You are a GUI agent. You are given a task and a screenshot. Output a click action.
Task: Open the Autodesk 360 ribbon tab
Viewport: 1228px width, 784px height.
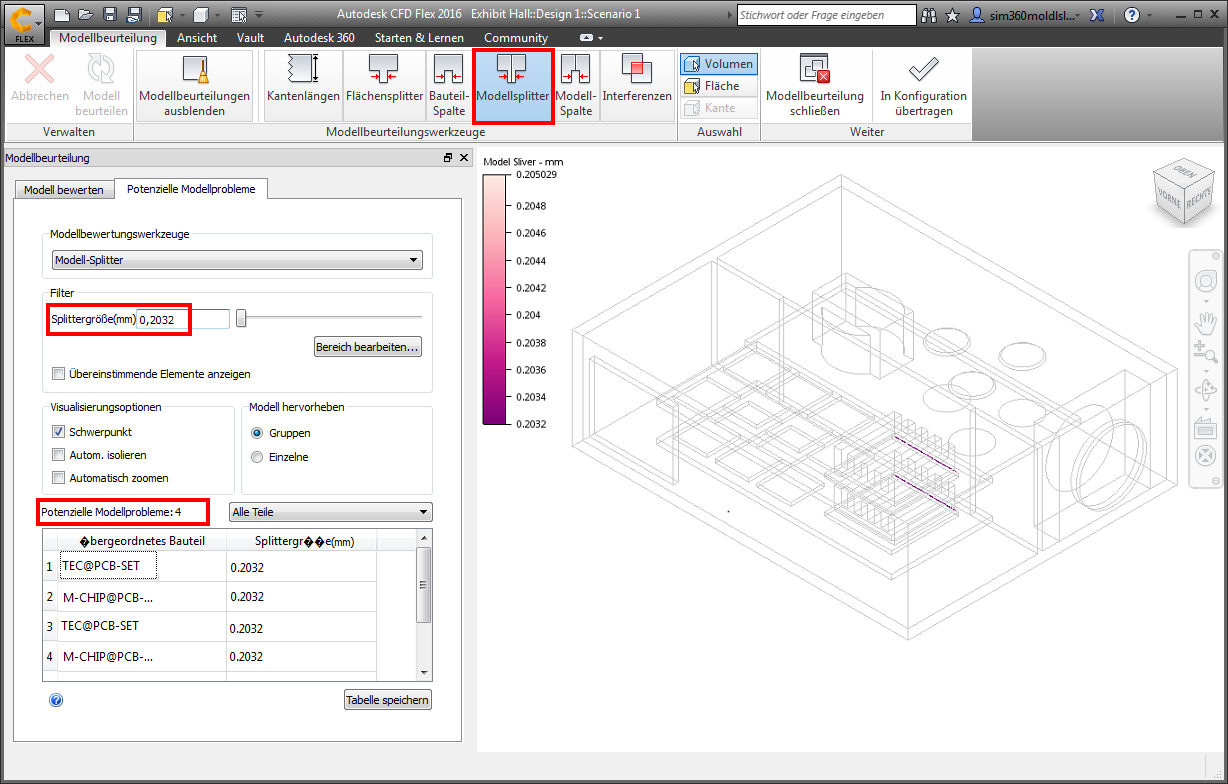click(x=319, y=37)
